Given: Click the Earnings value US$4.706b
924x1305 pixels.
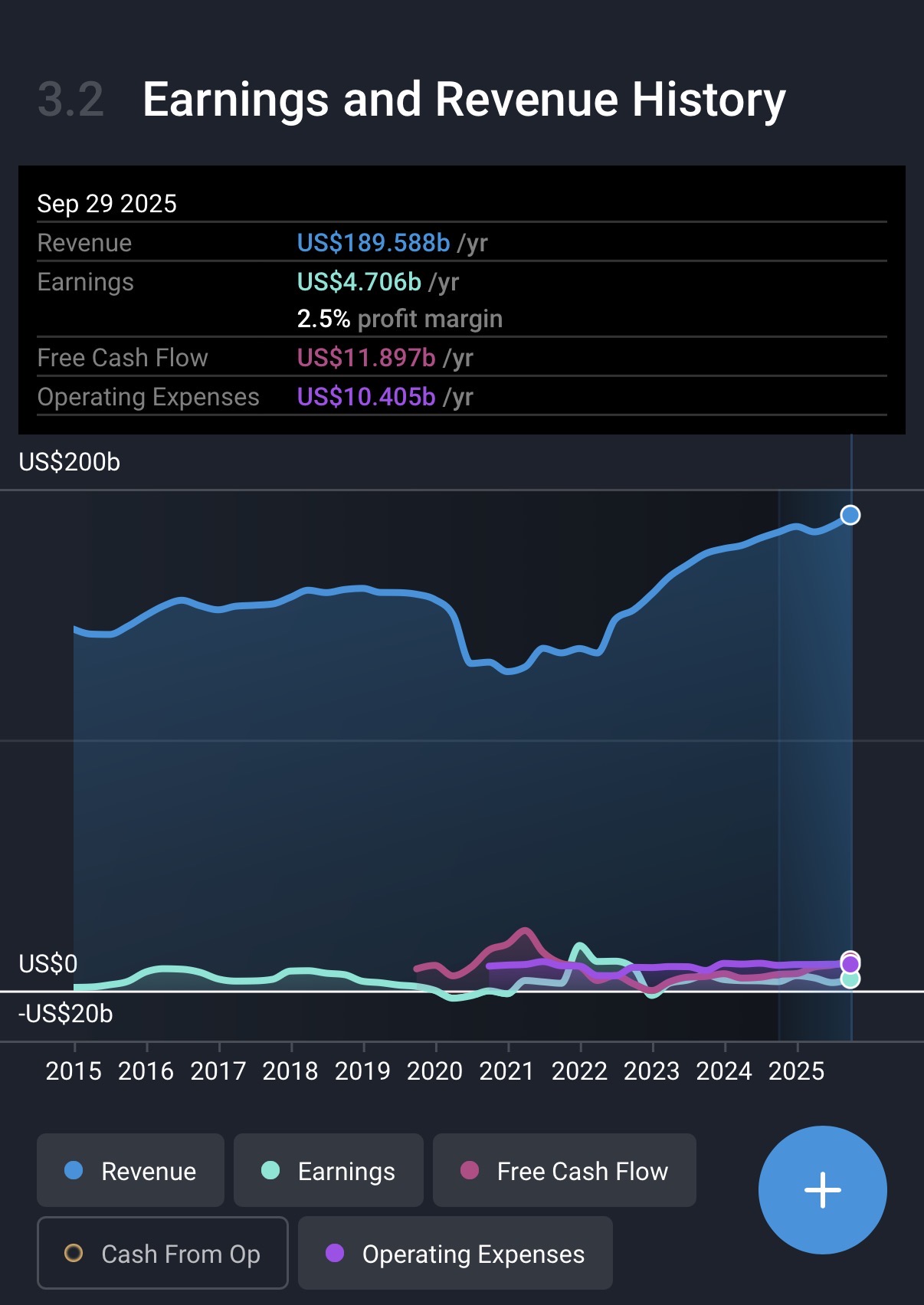Looking at the screenshot, I should coord(359,282).
